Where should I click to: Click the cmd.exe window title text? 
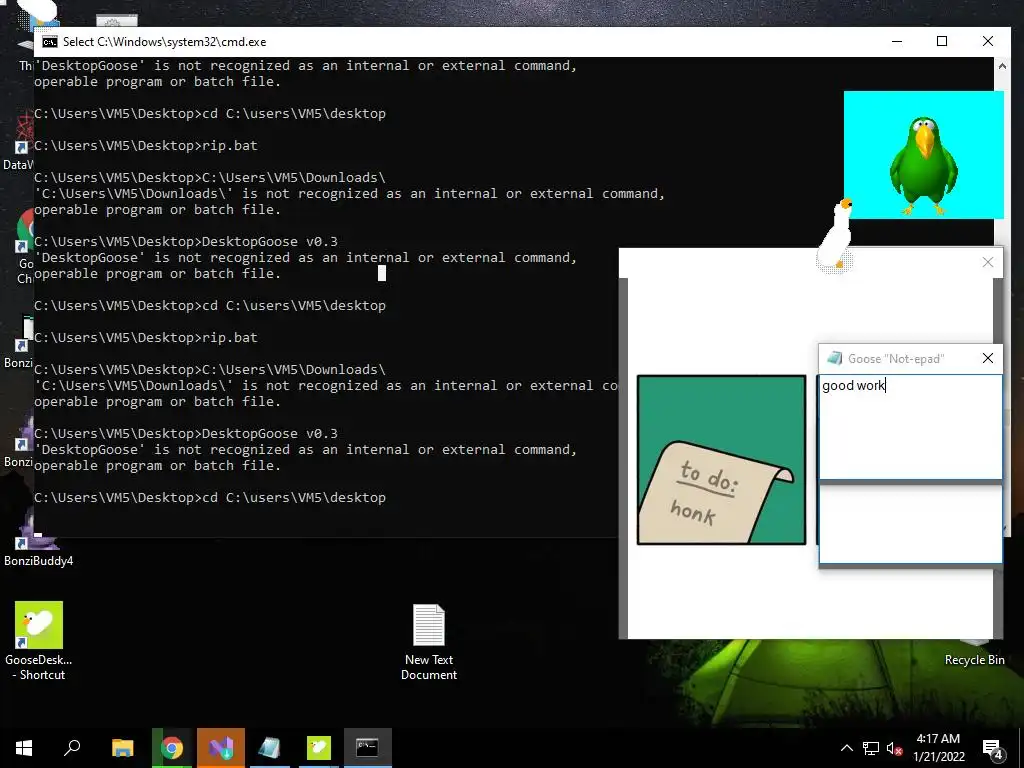click(165, 42)
